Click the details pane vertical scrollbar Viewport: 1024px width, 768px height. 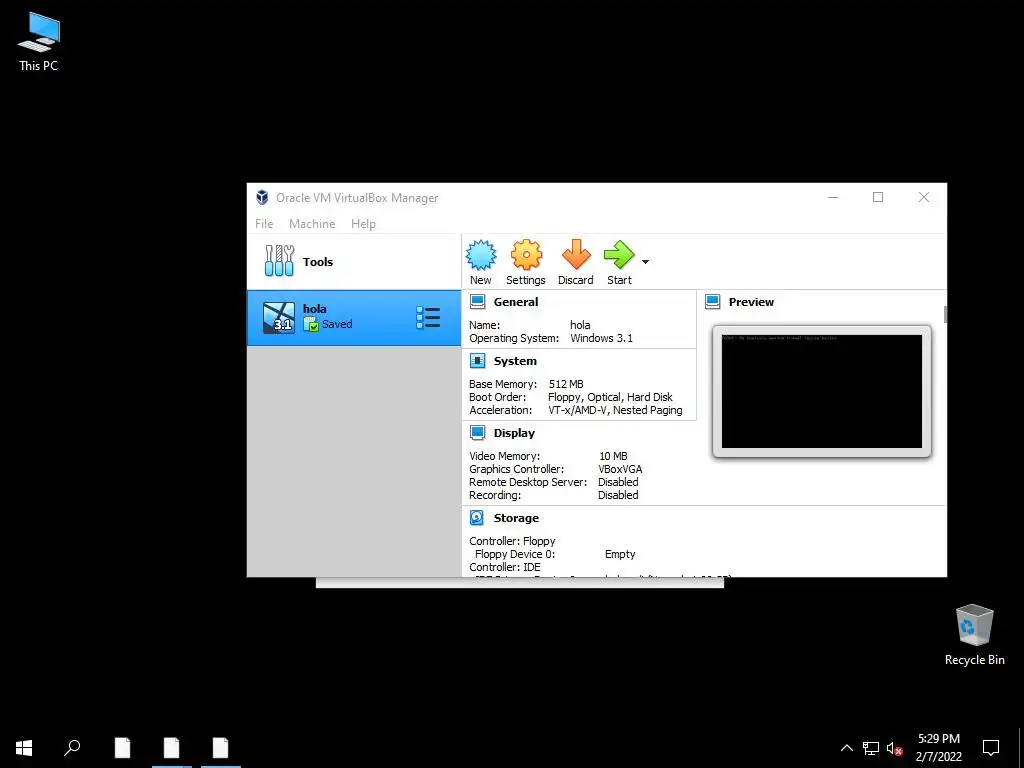coord(944,313)
